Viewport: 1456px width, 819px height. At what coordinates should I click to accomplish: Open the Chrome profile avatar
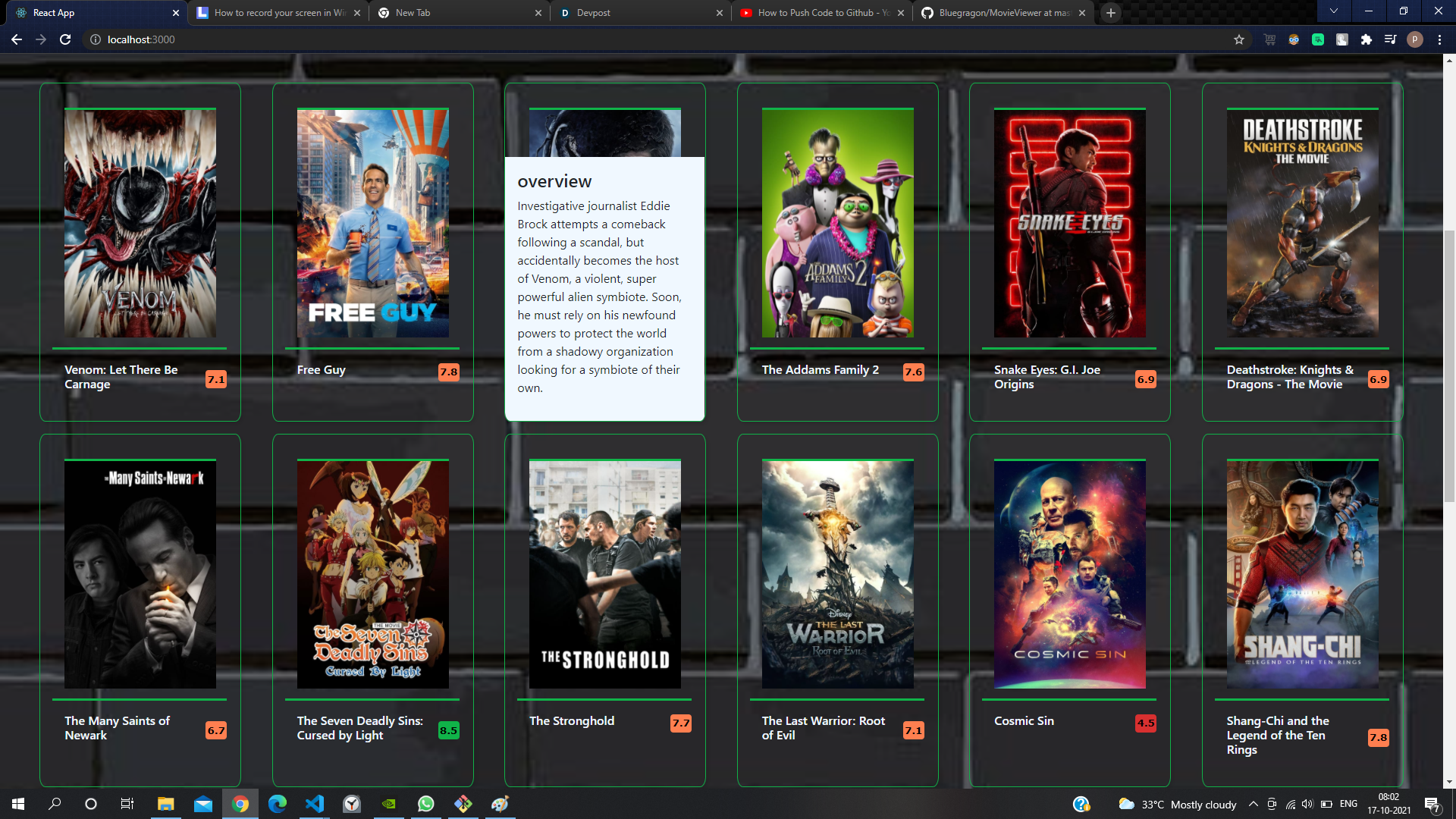(x=1414, y=39)
